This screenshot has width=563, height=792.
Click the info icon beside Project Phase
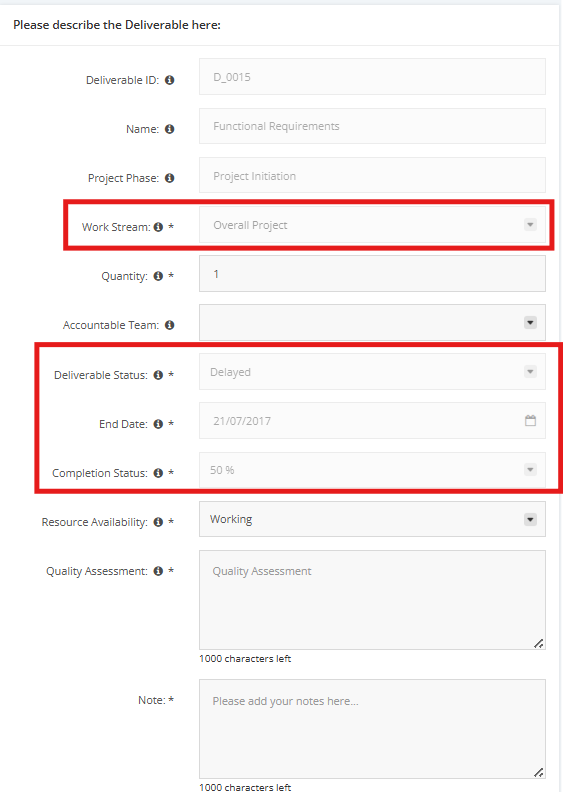170,178
